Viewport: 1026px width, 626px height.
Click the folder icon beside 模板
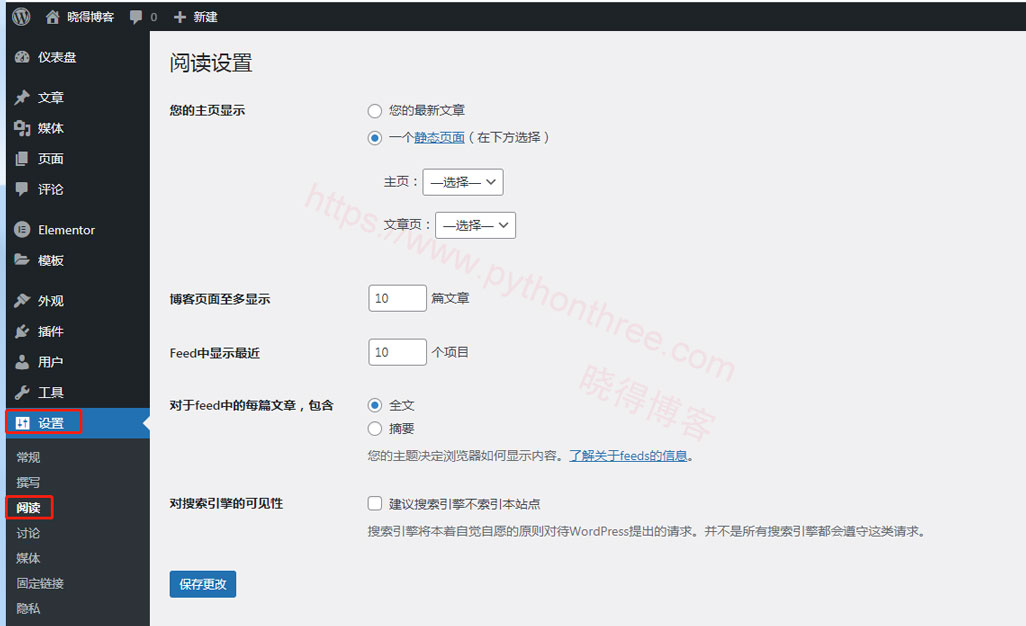[22, 260]
